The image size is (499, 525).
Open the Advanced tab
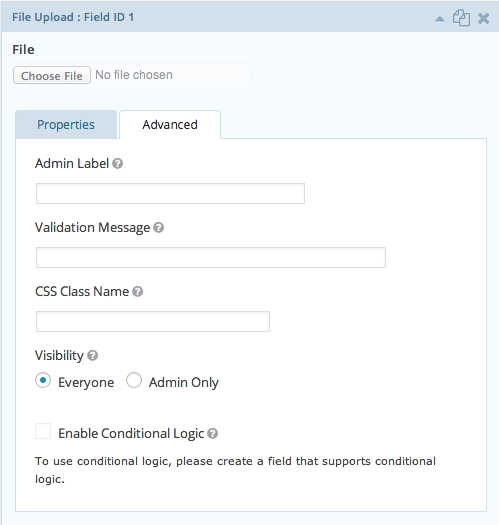170,125
